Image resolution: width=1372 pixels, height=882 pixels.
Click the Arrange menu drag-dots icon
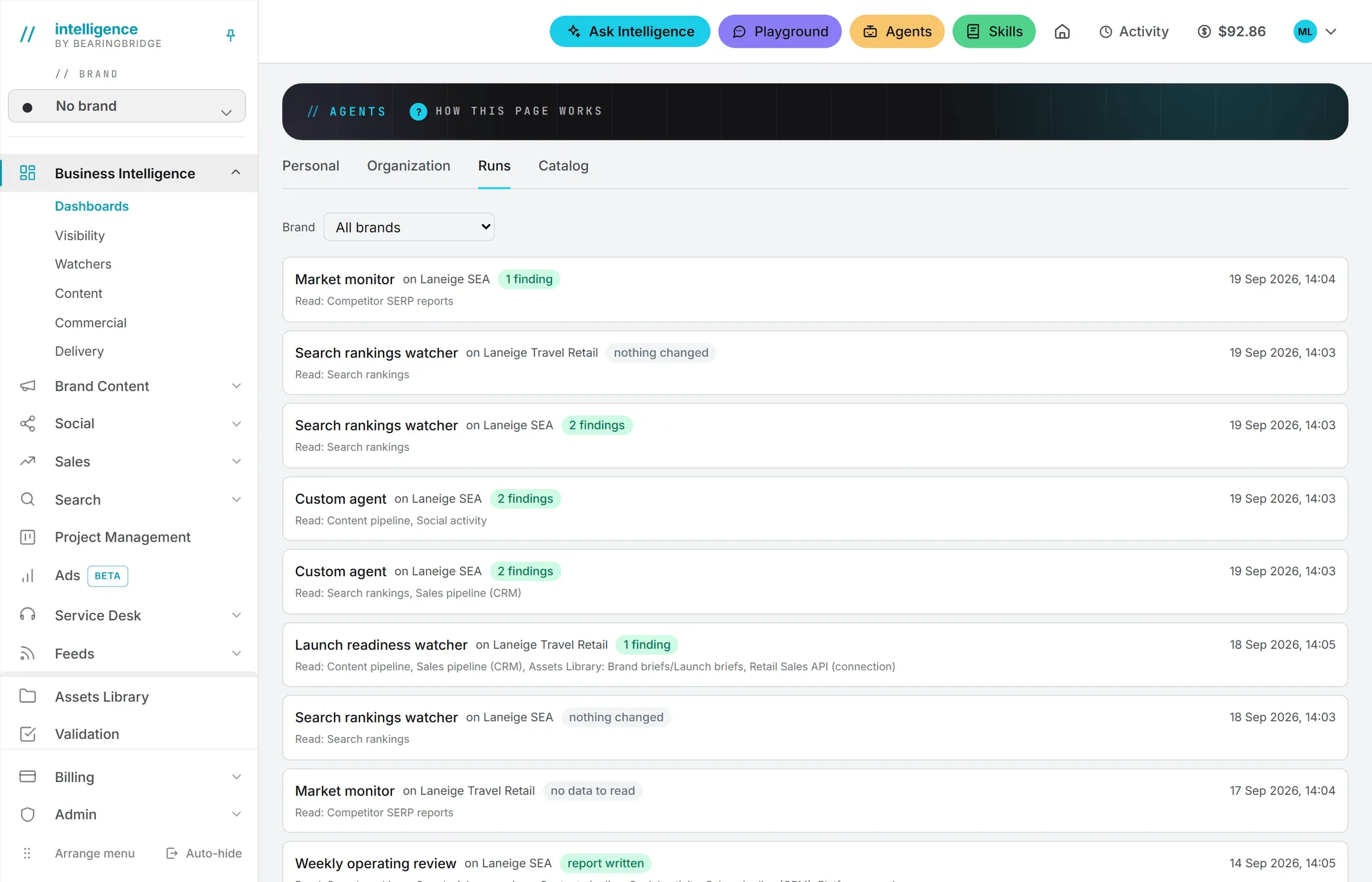[x=27, y=853]
